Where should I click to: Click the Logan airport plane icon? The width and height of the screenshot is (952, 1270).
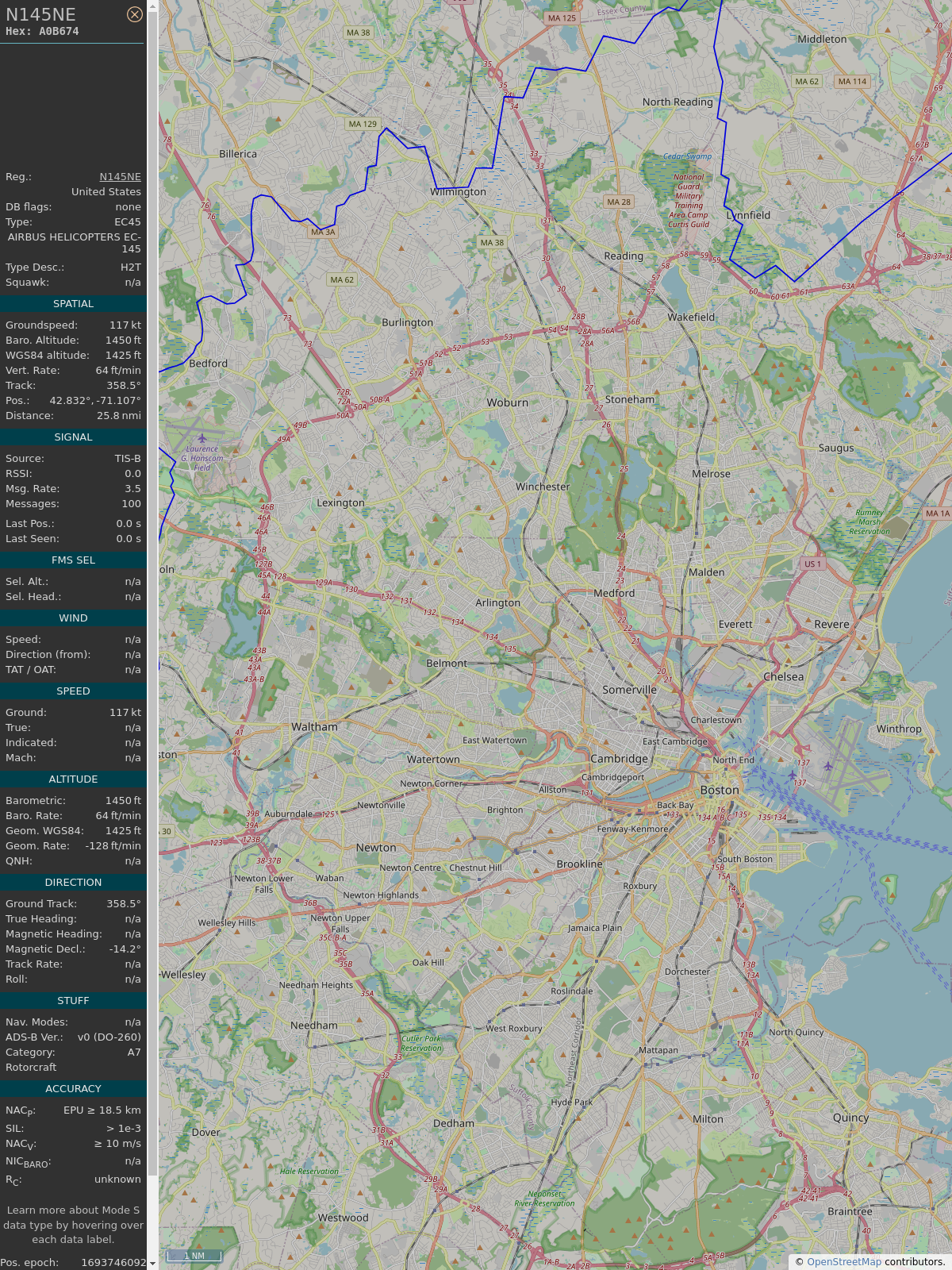[x=828, y=766]
